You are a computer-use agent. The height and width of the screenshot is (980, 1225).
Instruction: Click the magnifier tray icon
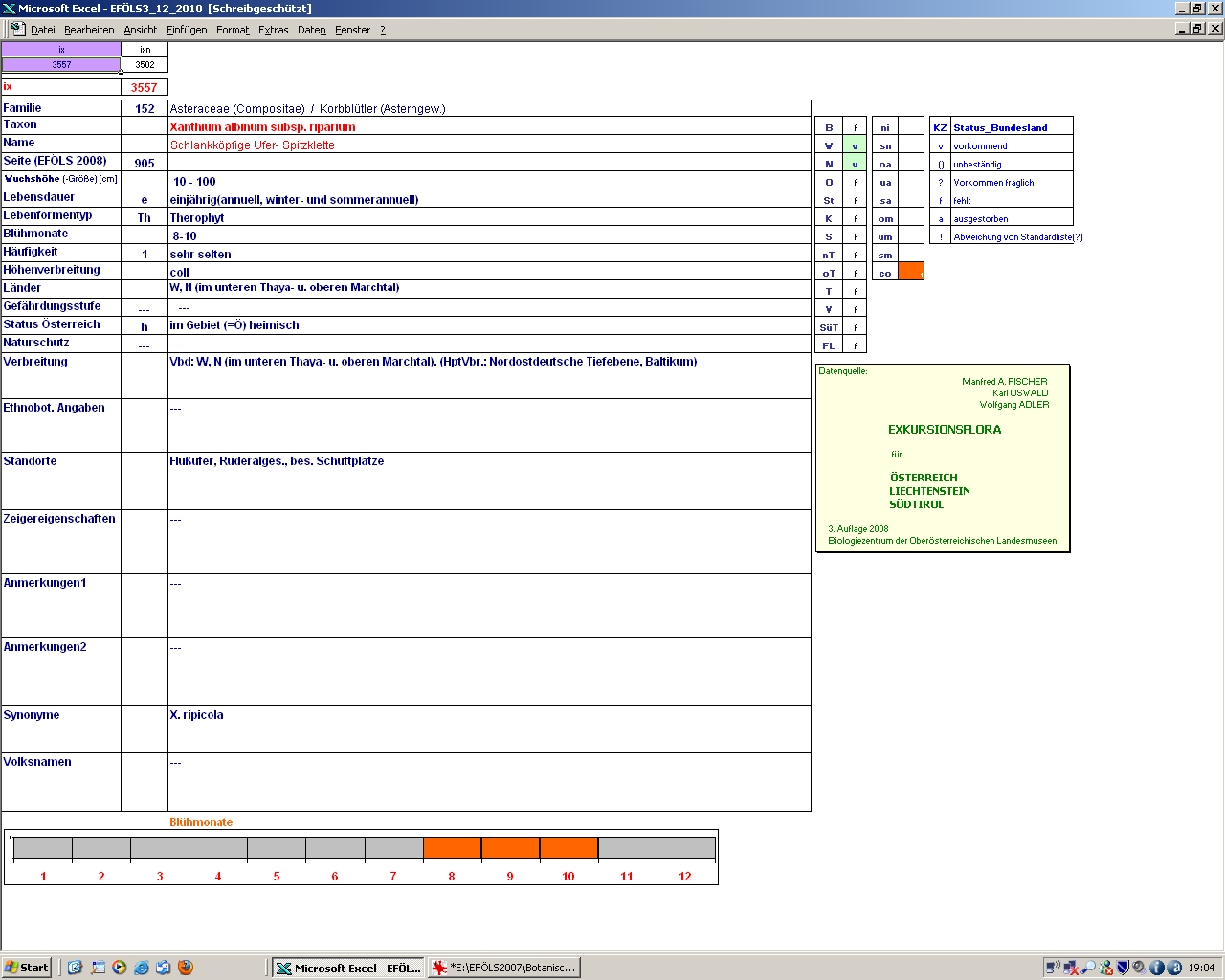(x=1088, y=968)
